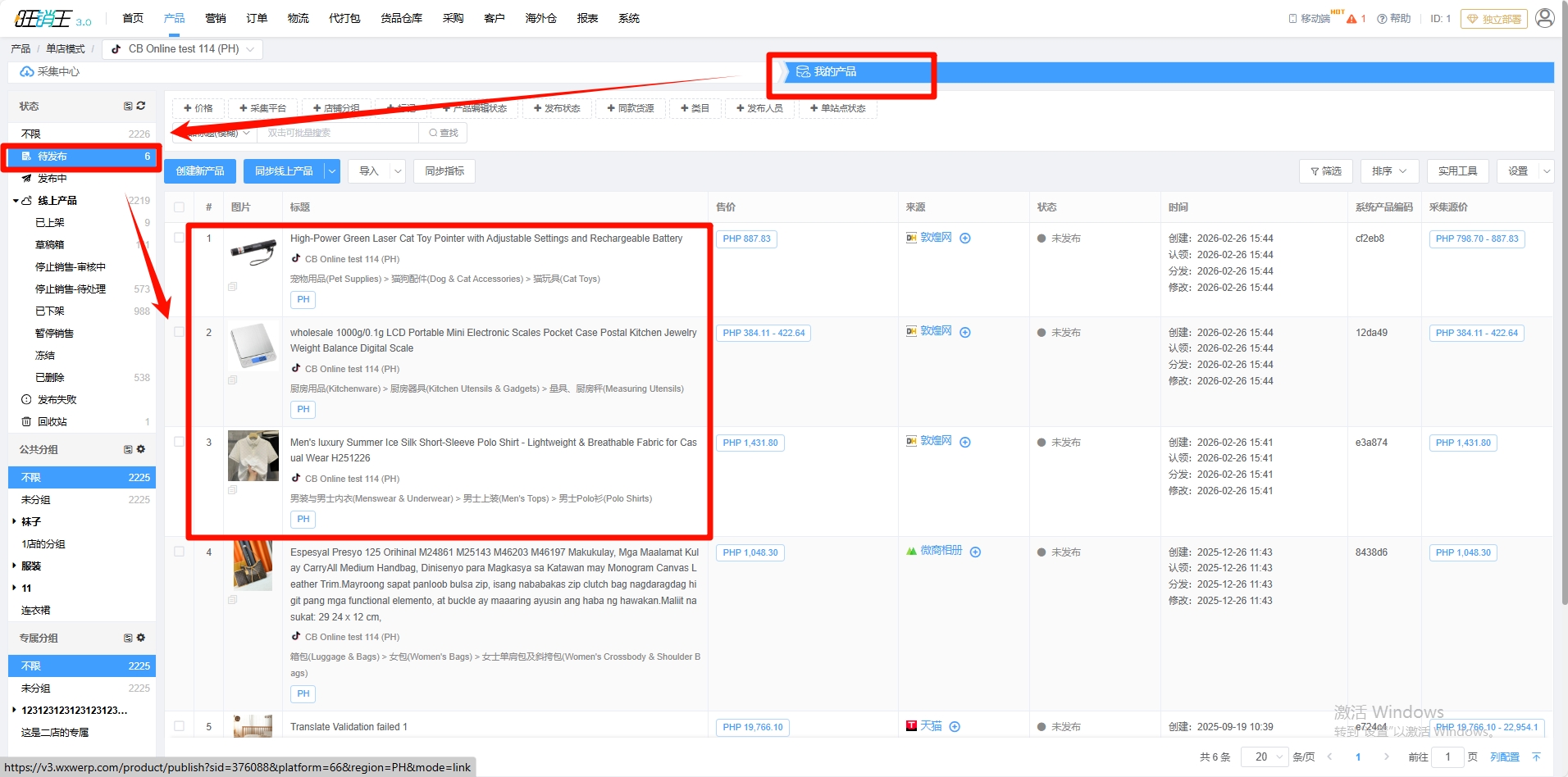The image size is (1568, 777).
Task: Toggle the select-all checkbox in the table header
Action: coord(179,207)
